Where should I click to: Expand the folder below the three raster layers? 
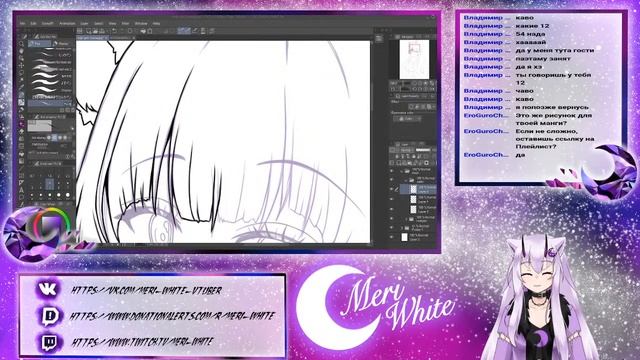click(406, 219)
